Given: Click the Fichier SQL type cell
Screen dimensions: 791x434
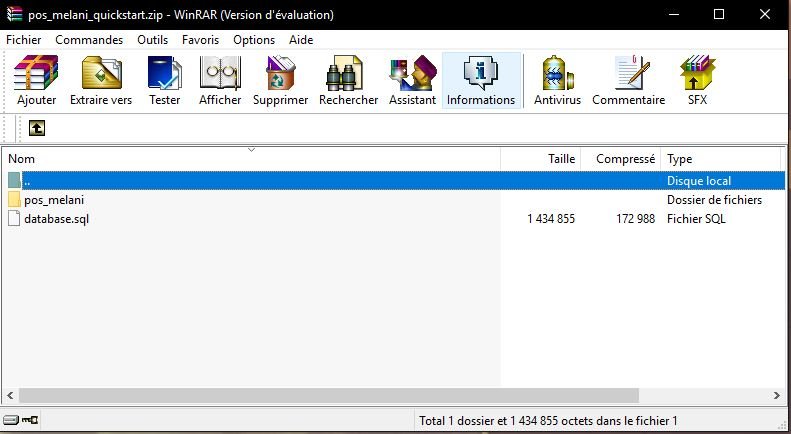Looking at the screenshot, I should pyautogui.click(x=696, y=219).
